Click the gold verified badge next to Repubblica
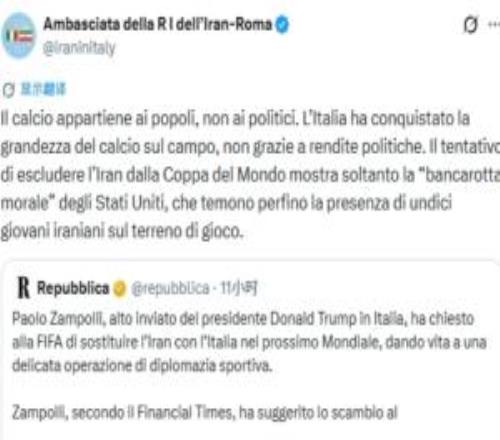 (x=119, y=288)
